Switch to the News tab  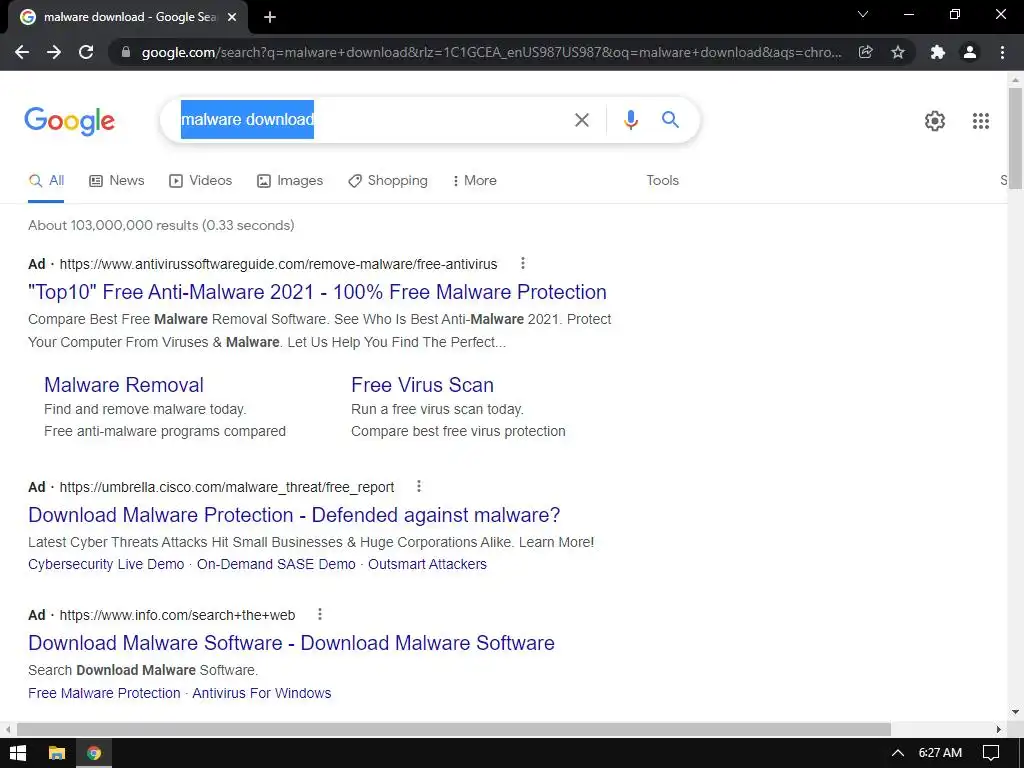tap(116, 181)
